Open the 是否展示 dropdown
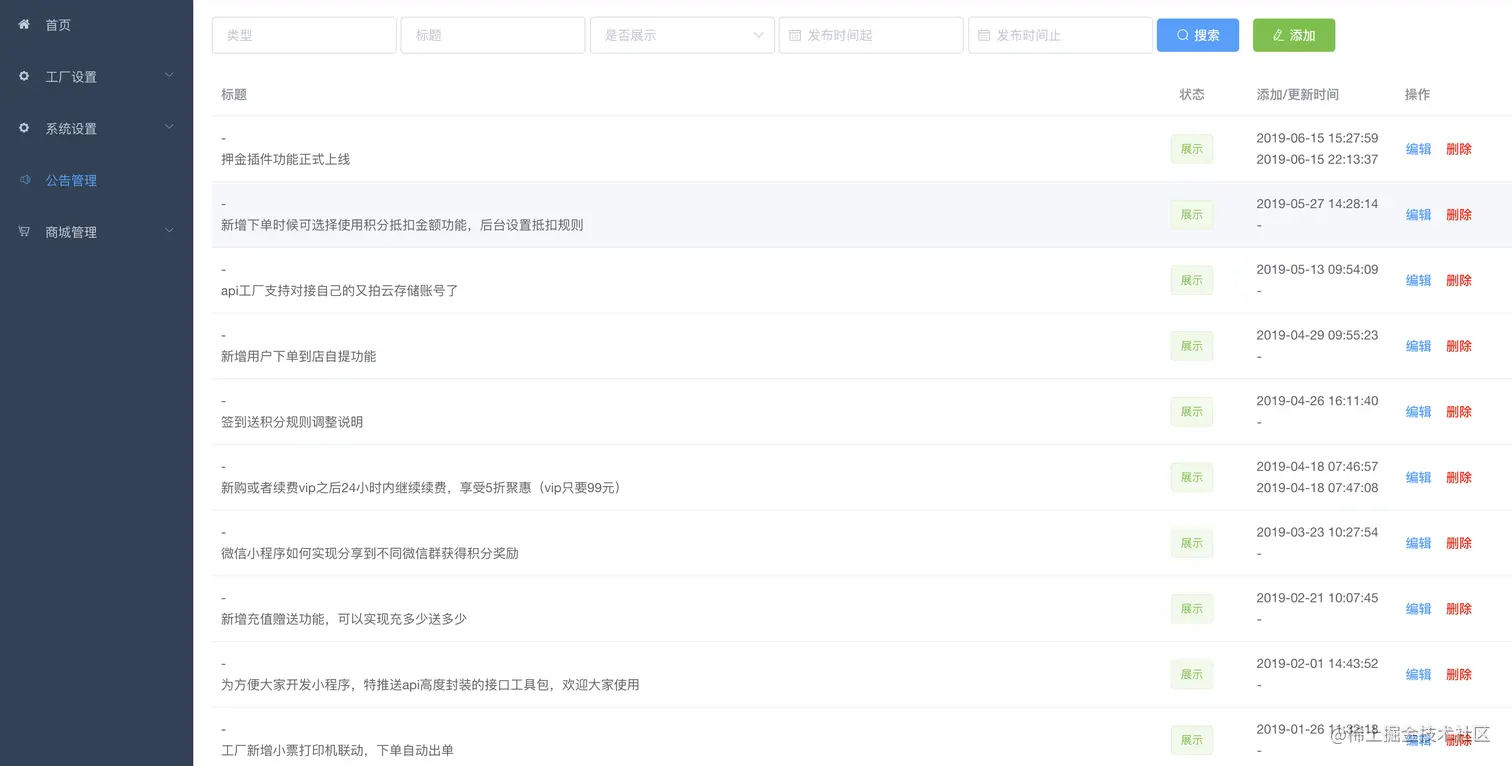Screen dimensions: 1512x766 [682, 35]
